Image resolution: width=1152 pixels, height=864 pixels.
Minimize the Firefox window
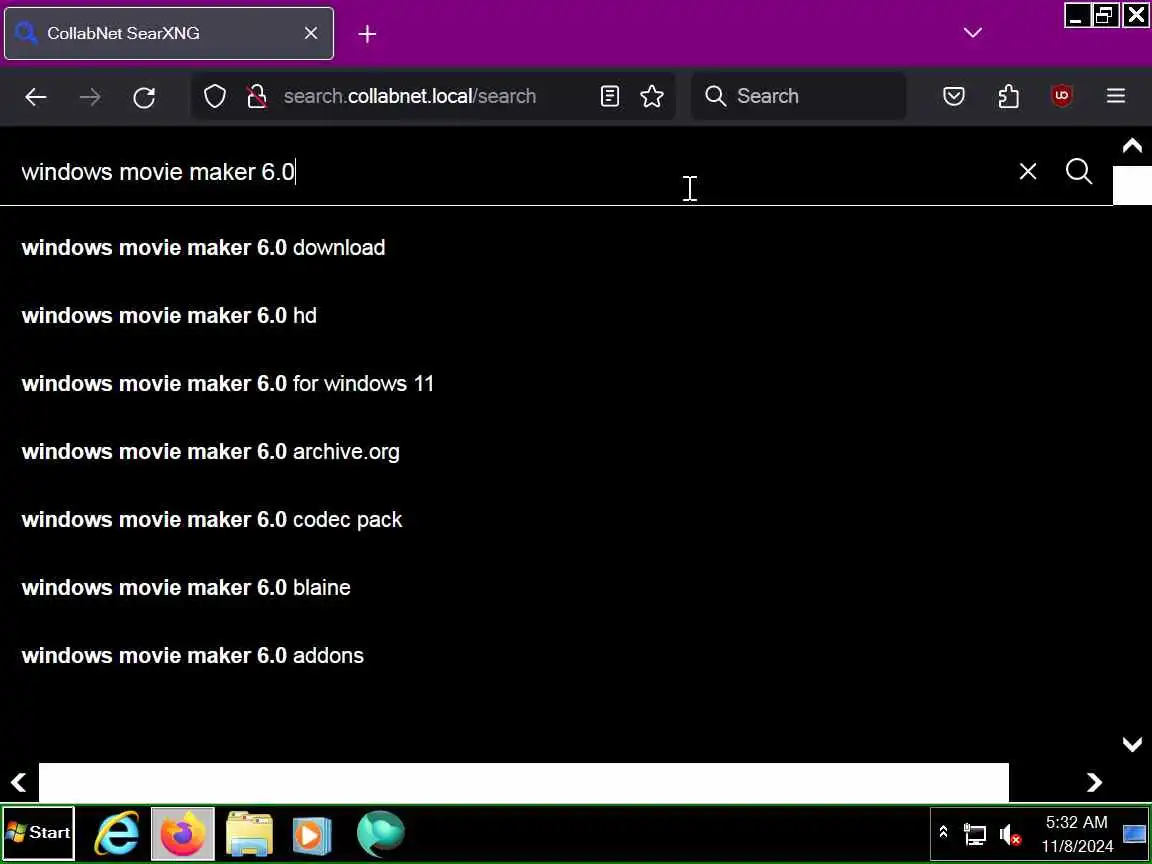click(x=1077, y=15)
